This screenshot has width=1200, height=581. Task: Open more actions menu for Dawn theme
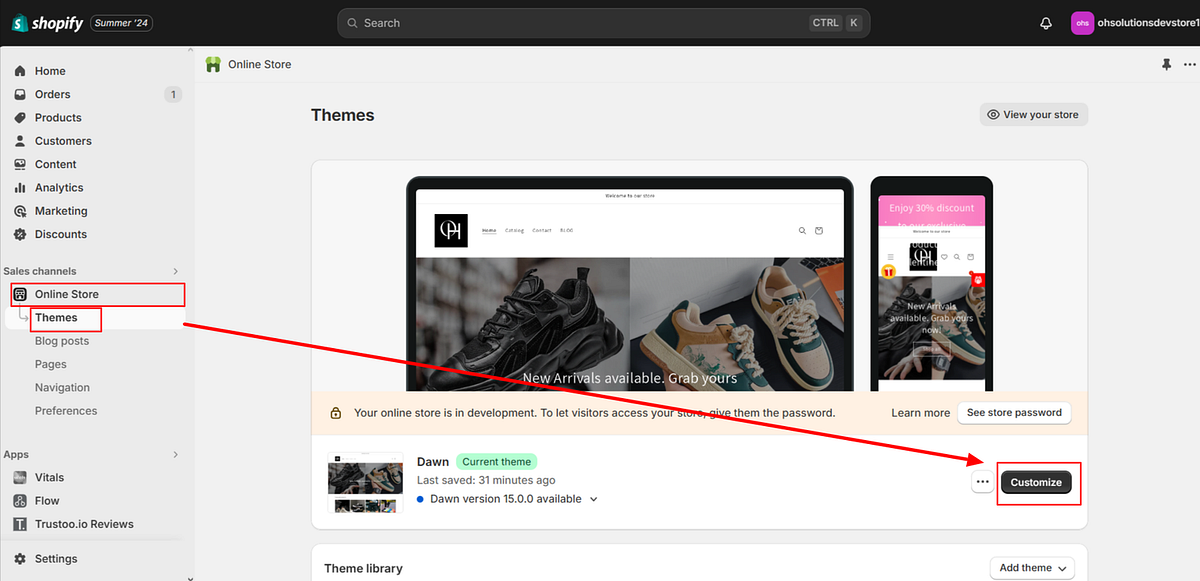click(981, 481)
